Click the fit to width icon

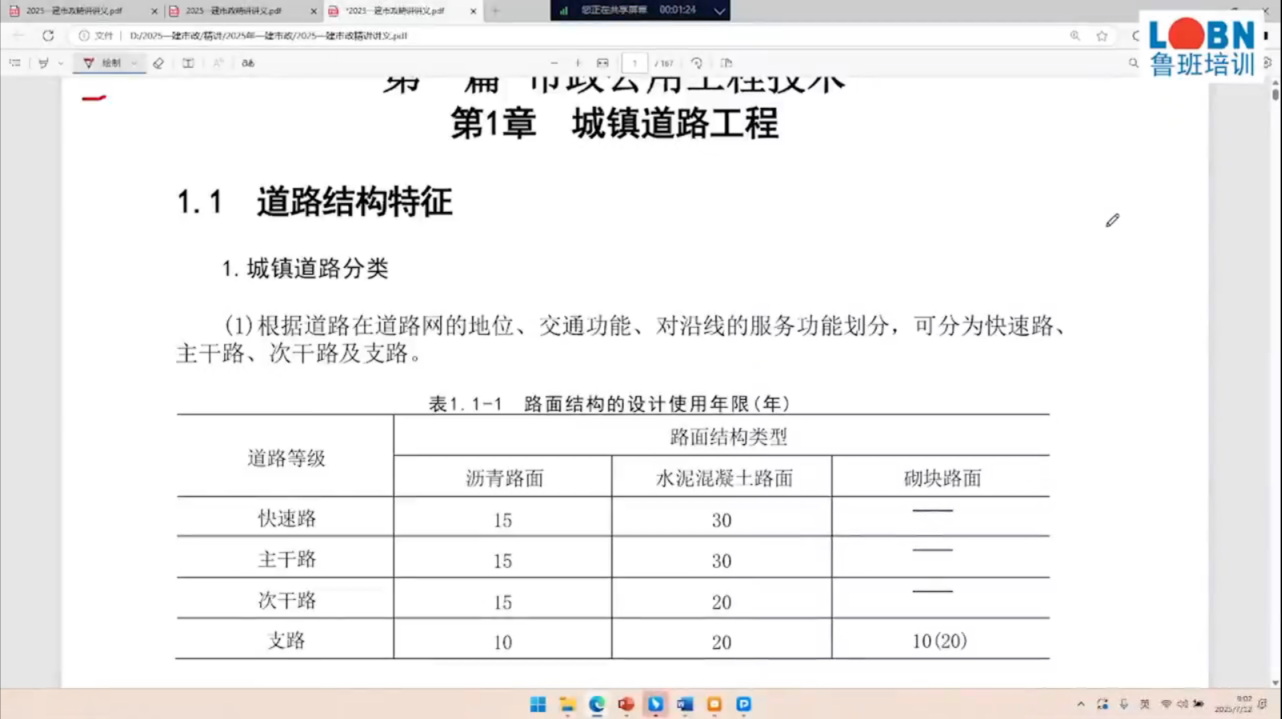point(602,63)
